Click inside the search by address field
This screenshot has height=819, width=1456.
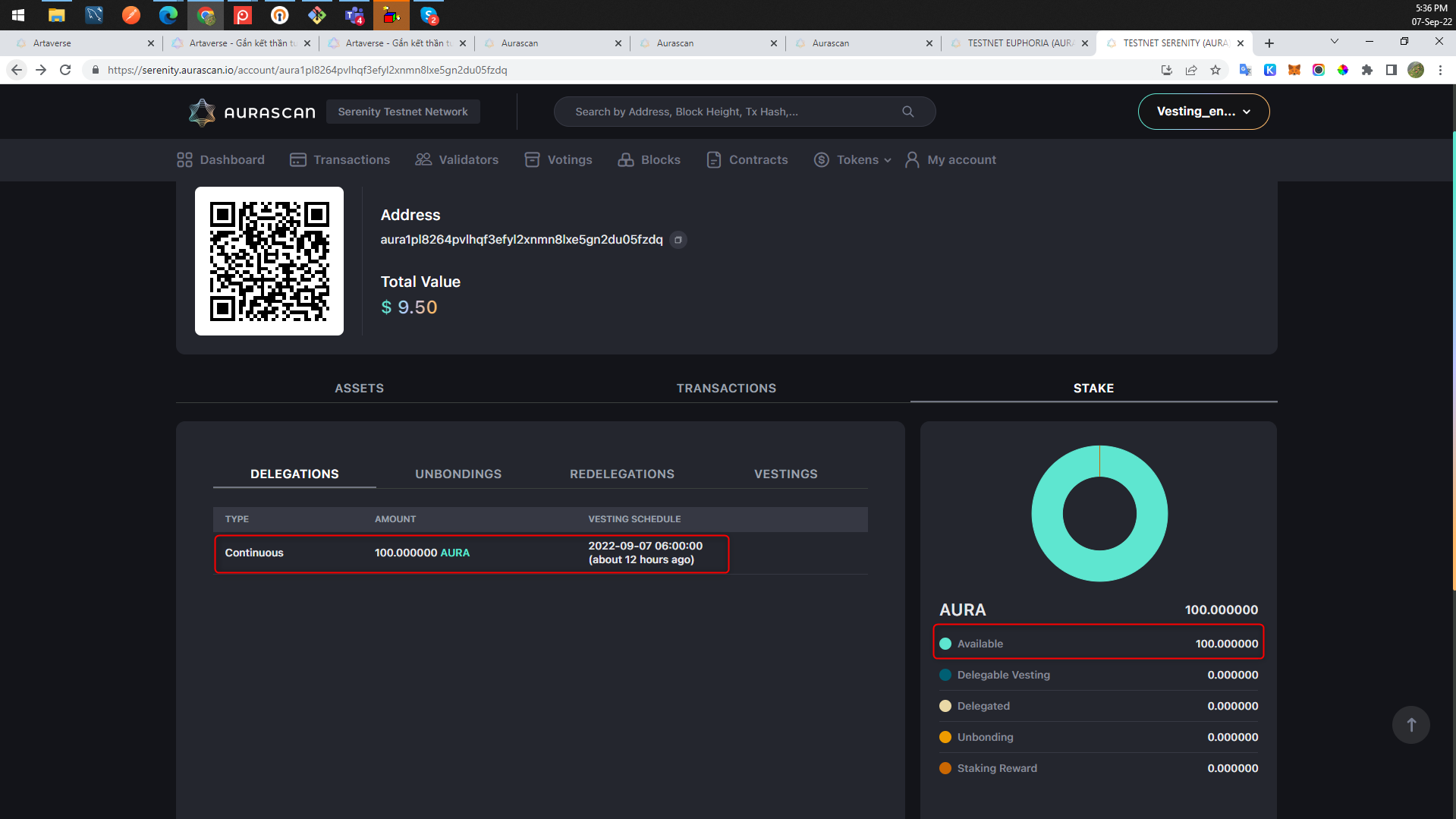coord(721,111)
